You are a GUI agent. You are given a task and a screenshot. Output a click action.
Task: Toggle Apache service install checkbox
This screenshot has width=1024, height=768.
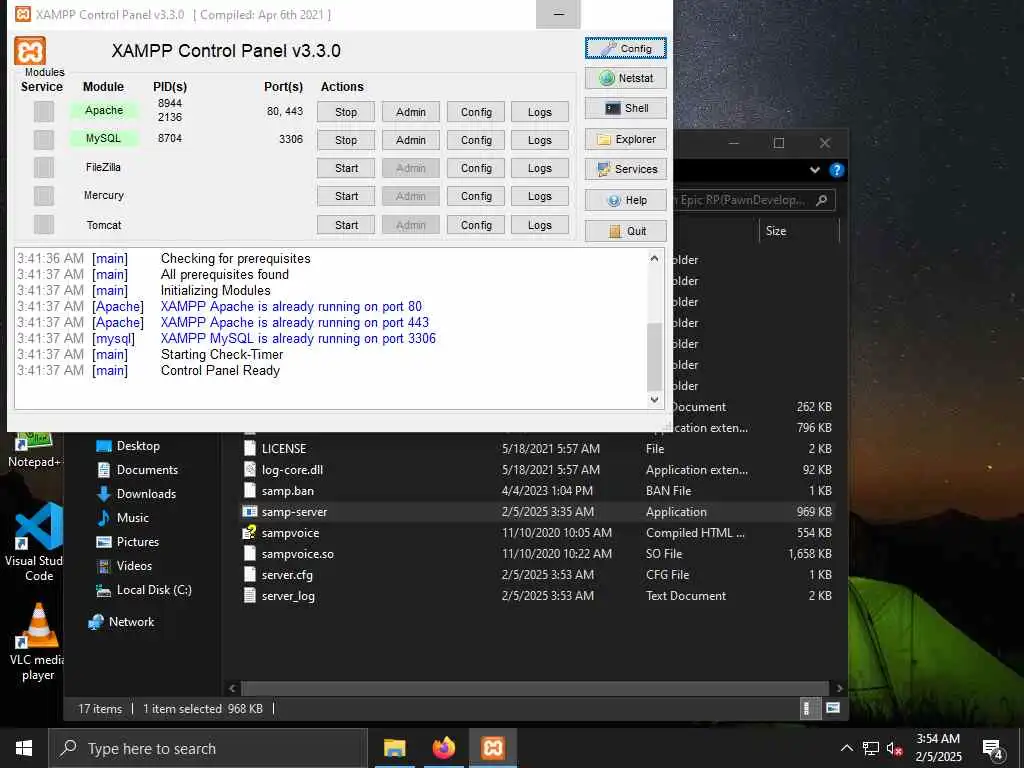(44, 111)
